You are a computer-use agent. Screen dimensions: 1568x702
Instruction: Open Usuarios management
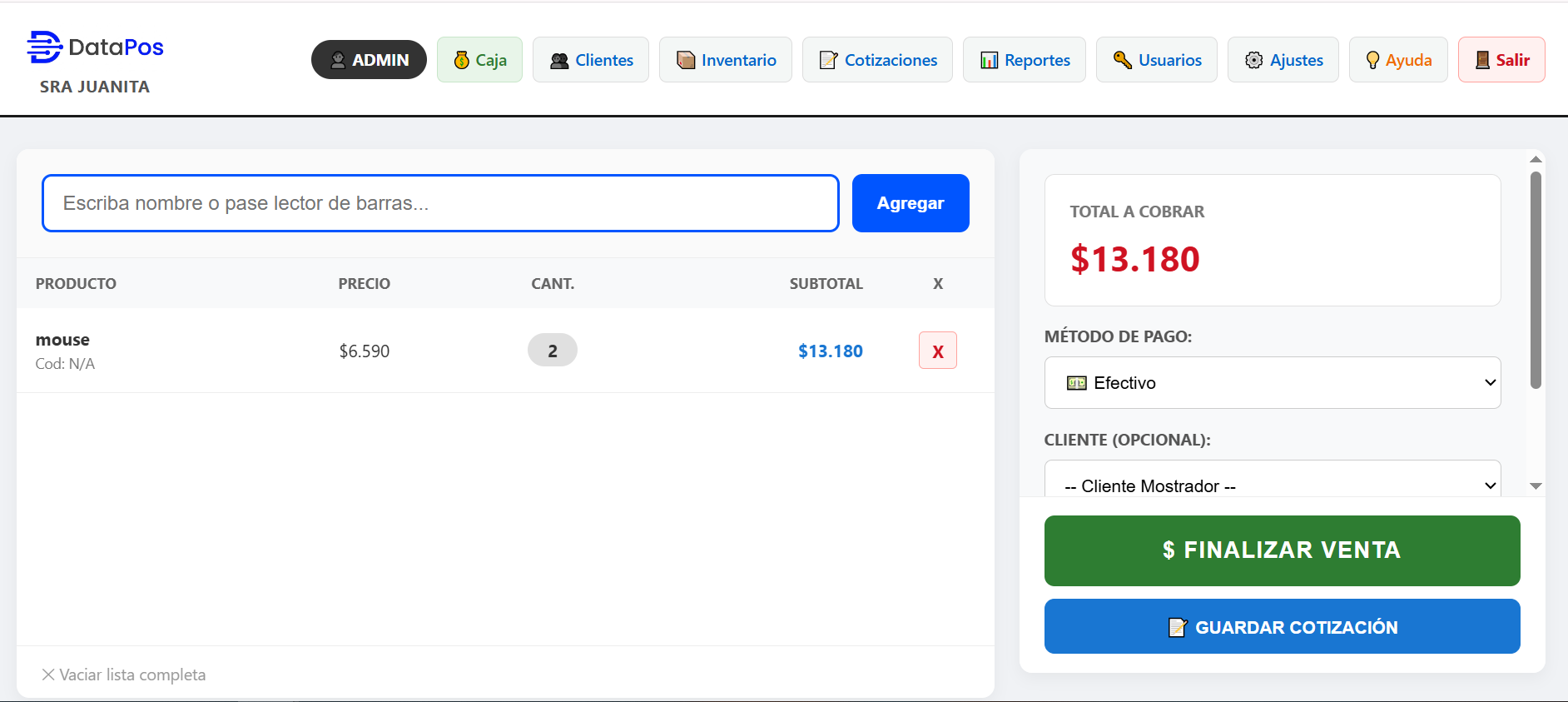tap(1157, 60)
